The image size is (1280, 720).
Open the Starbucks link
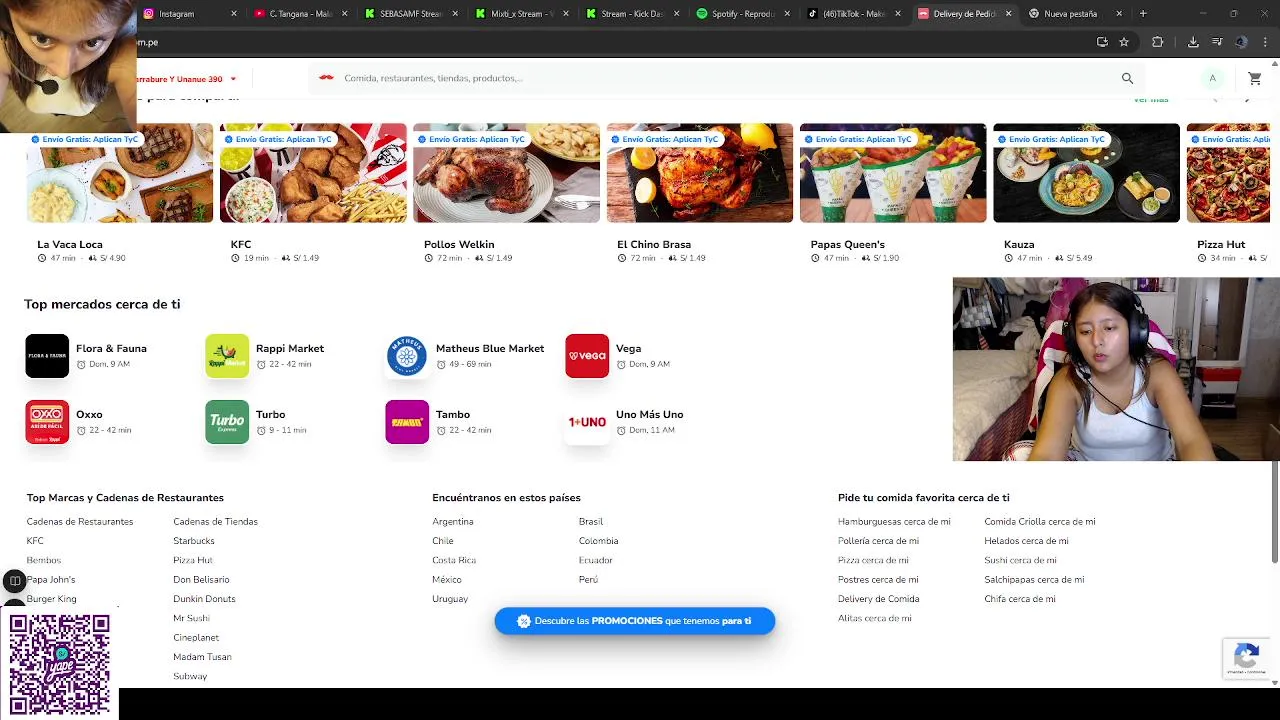pyautogui.click(x=194, y=541)
